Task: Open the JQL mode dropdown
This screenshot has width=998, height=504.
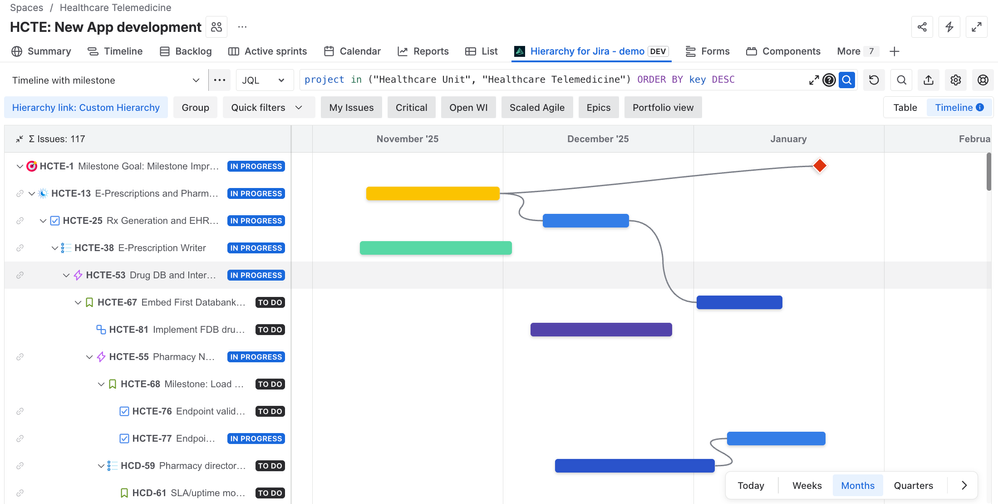Action: point(265,80)
